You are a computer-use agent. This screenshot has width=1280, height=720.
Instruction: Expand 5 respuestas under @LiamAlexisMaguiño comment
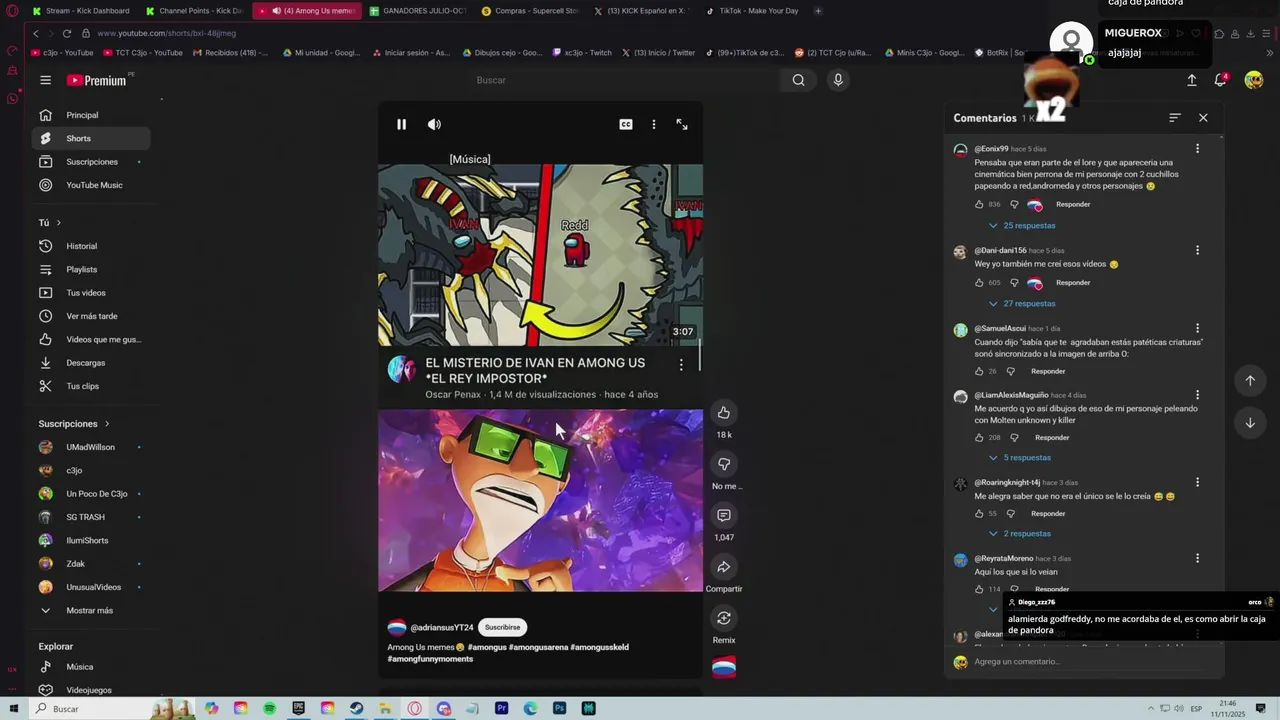pos(1020,457)
